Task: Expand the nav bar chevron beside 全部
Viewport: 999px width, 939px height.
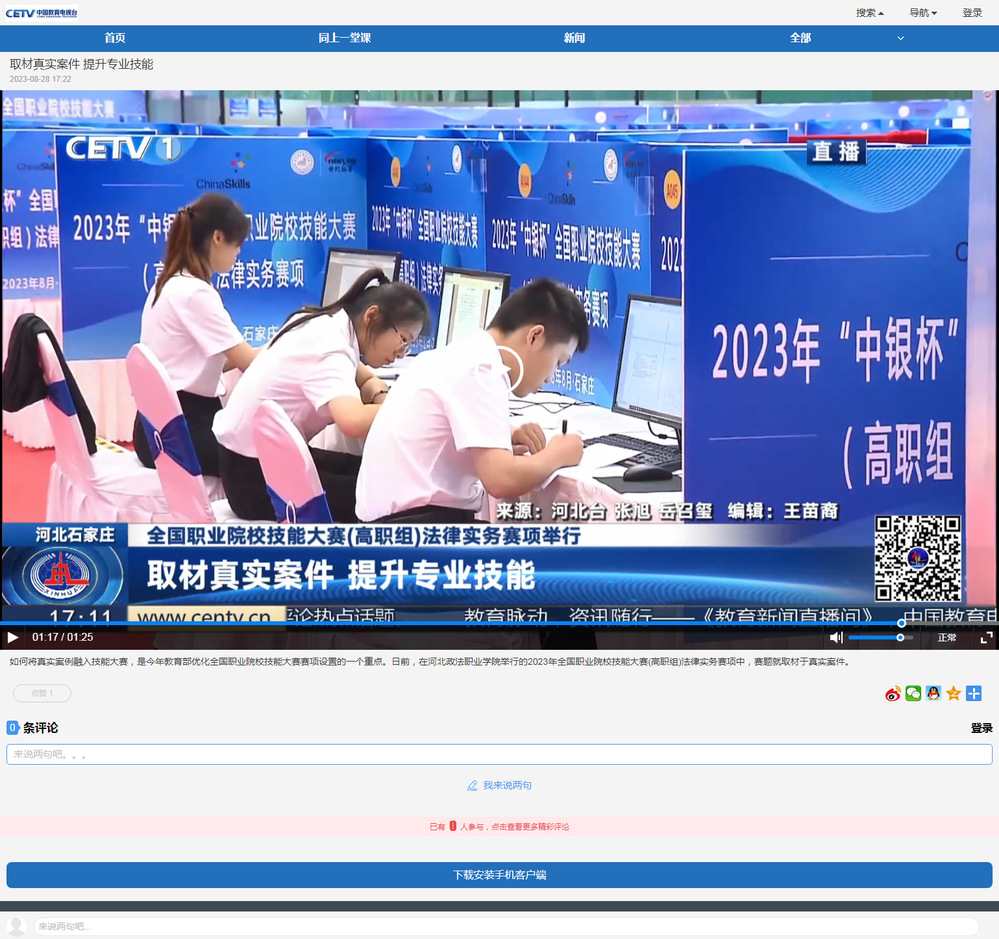Action: (900, 38)
